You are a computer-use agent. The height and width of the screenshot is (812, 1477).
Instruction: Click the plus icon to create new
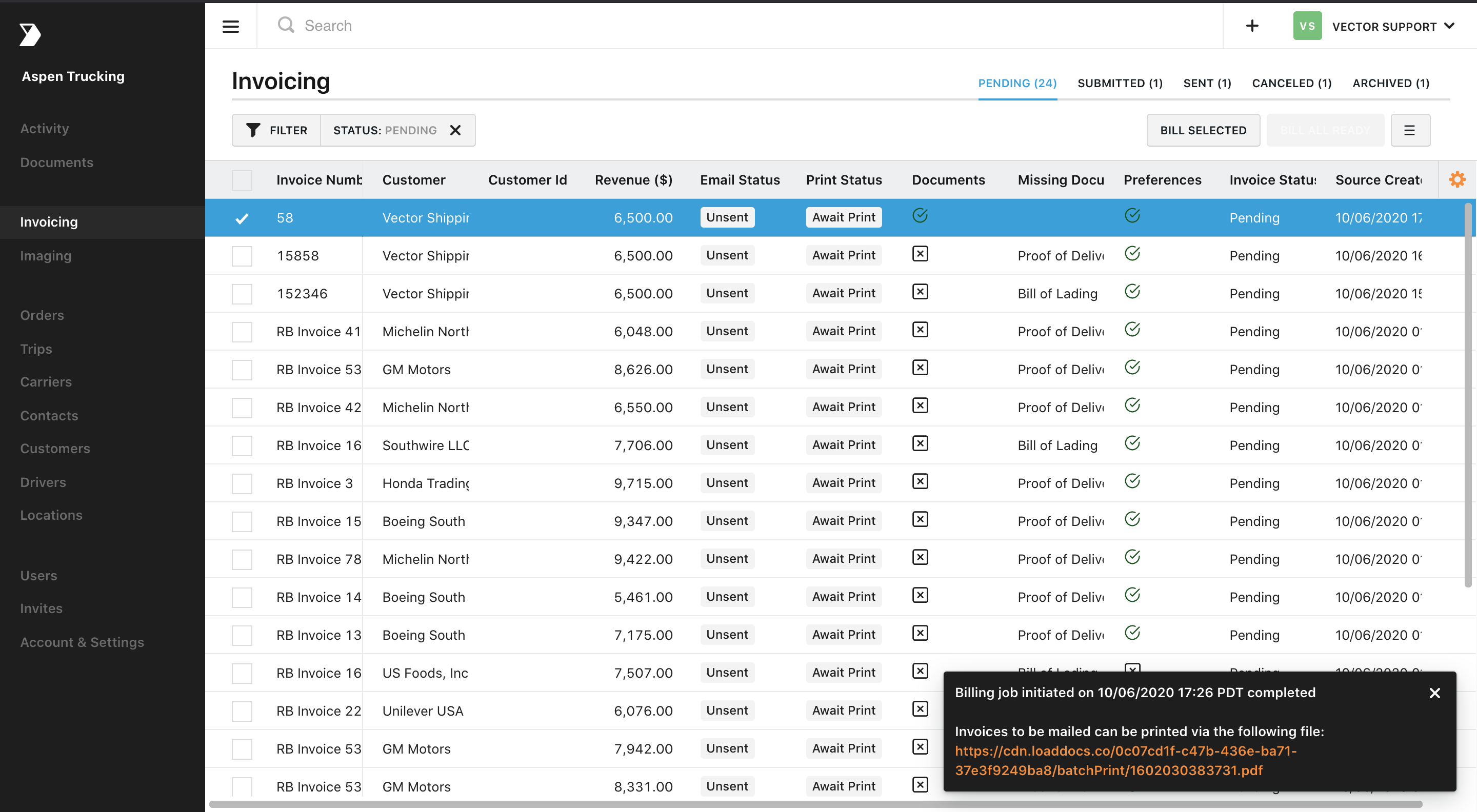click(x=1252, y=26)
